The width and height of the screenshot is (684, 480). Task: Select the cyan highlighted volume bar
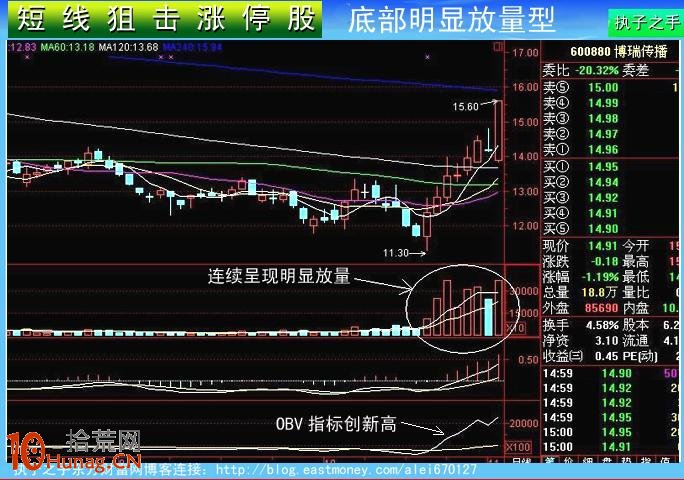[488, 315]
